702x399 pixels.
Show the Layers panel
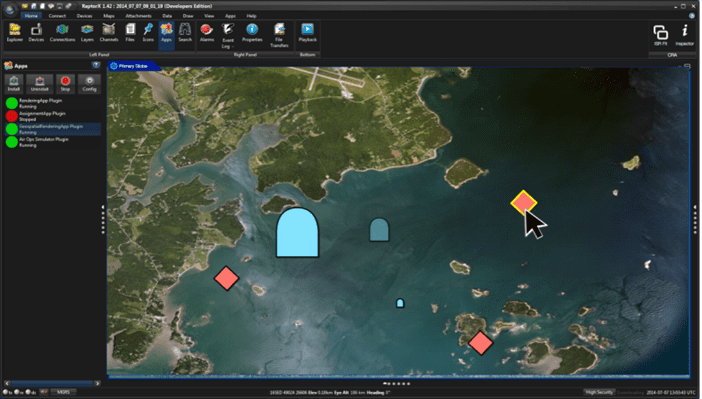coord(87,33)
